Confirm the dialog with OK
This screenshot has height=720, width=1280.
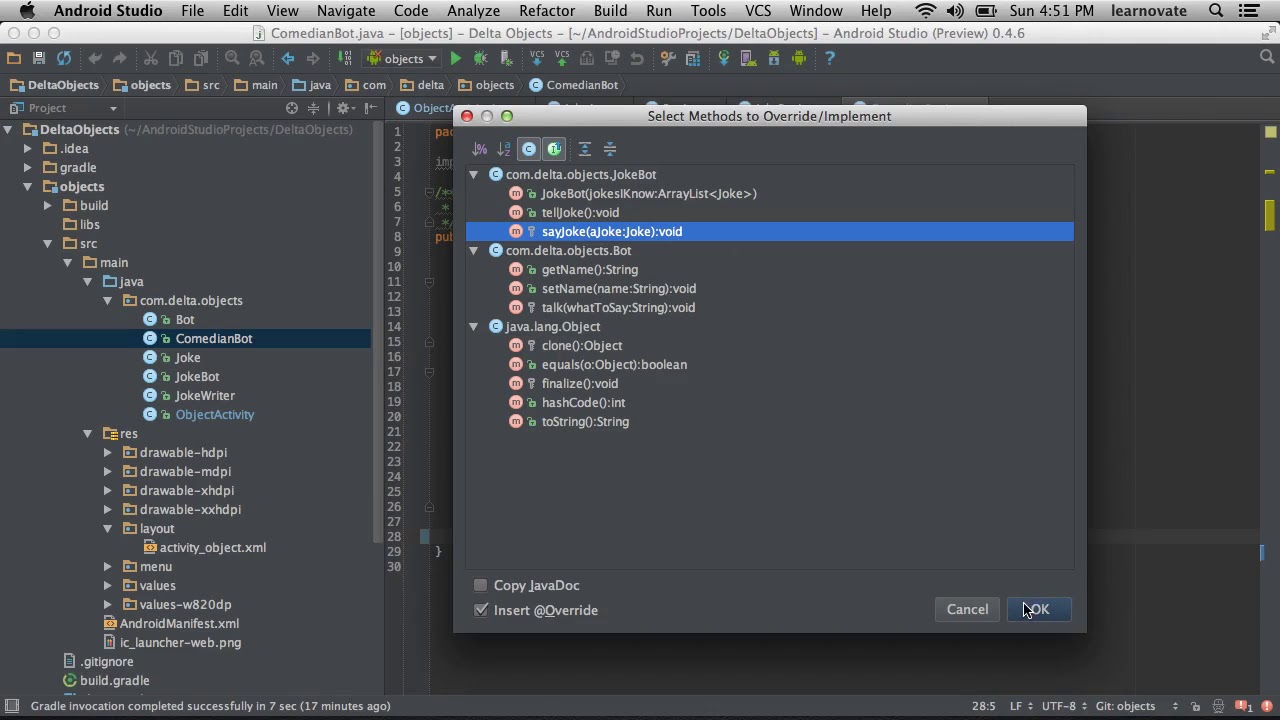1038,609
